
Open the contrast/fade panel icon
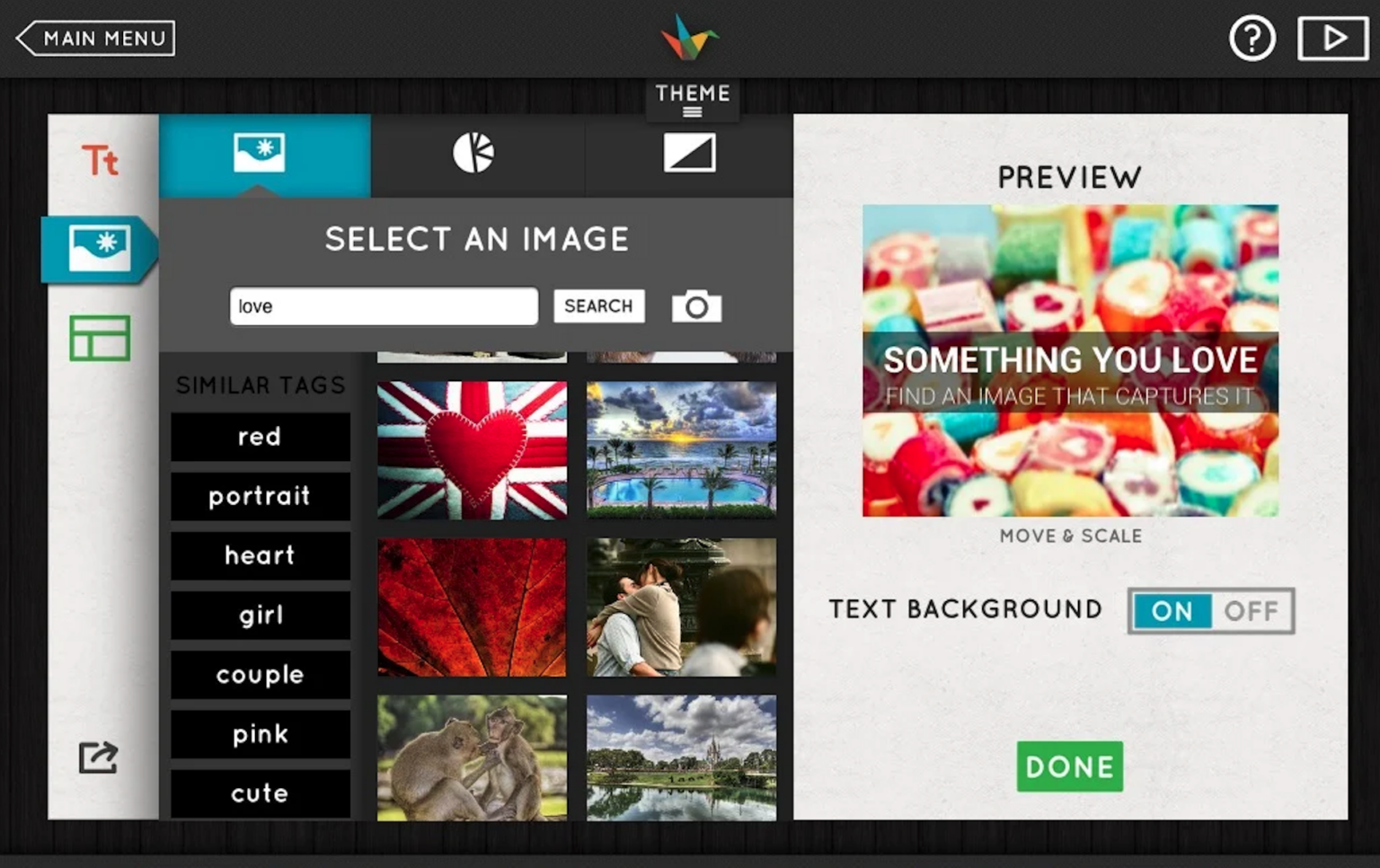tap(689, 153)
